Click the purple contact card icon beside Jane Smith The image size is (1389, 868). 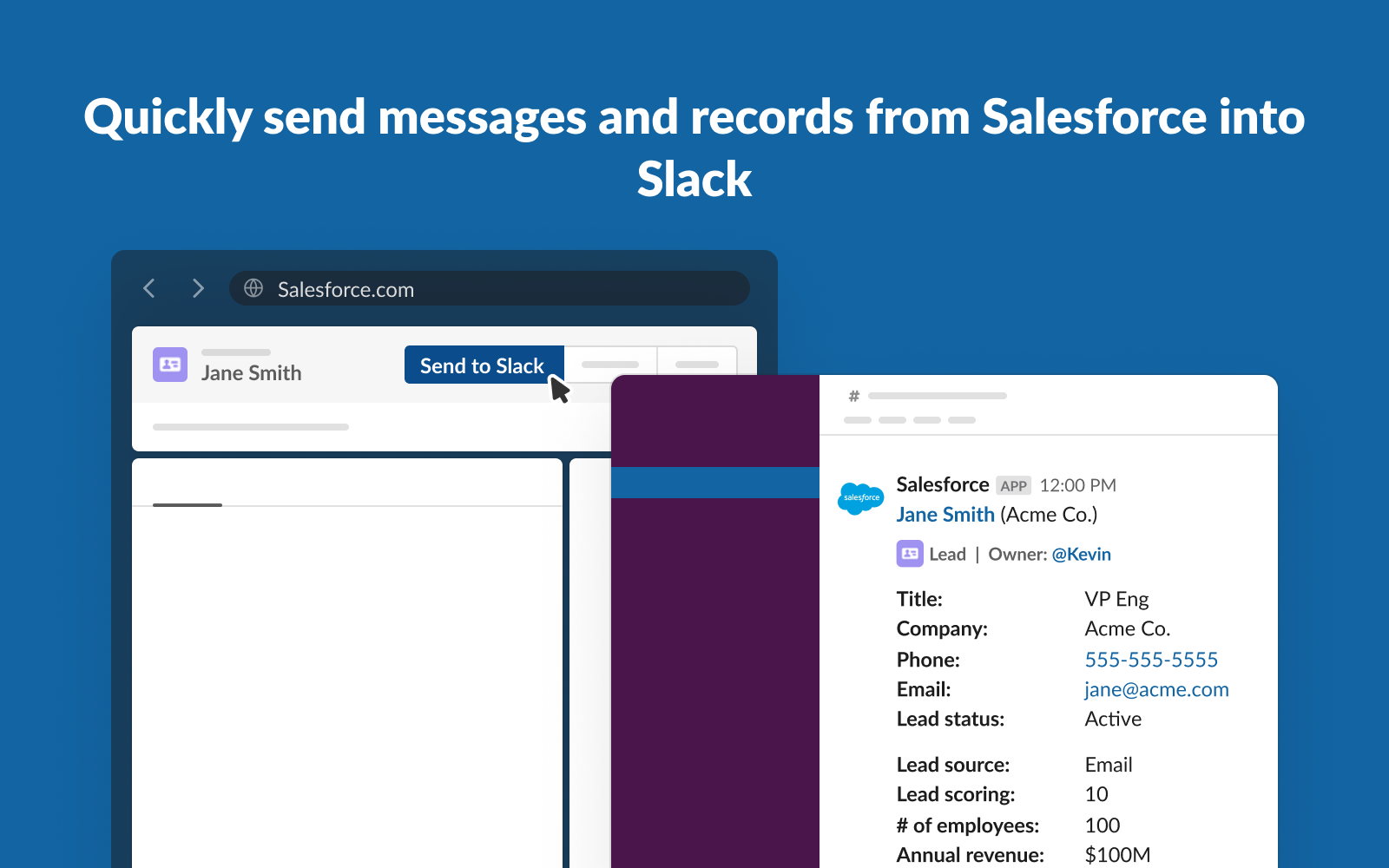pos(170,365)
